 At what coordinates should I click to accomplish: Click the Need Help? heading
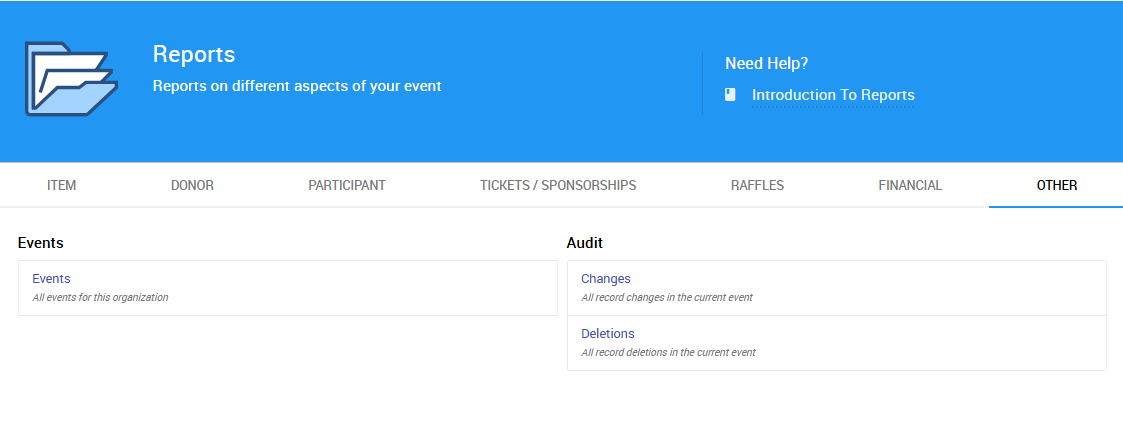coord(766,63)
